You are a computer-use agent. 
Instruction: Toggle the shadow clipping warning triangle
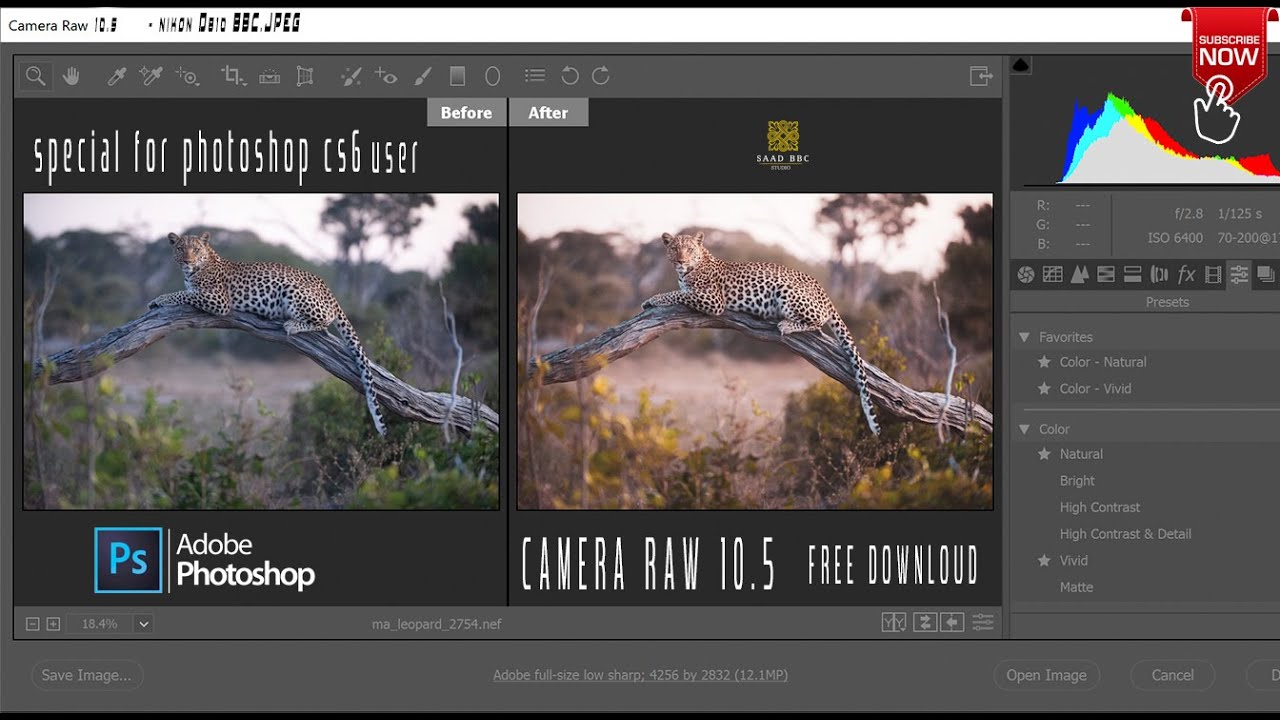pos(1021,65)
